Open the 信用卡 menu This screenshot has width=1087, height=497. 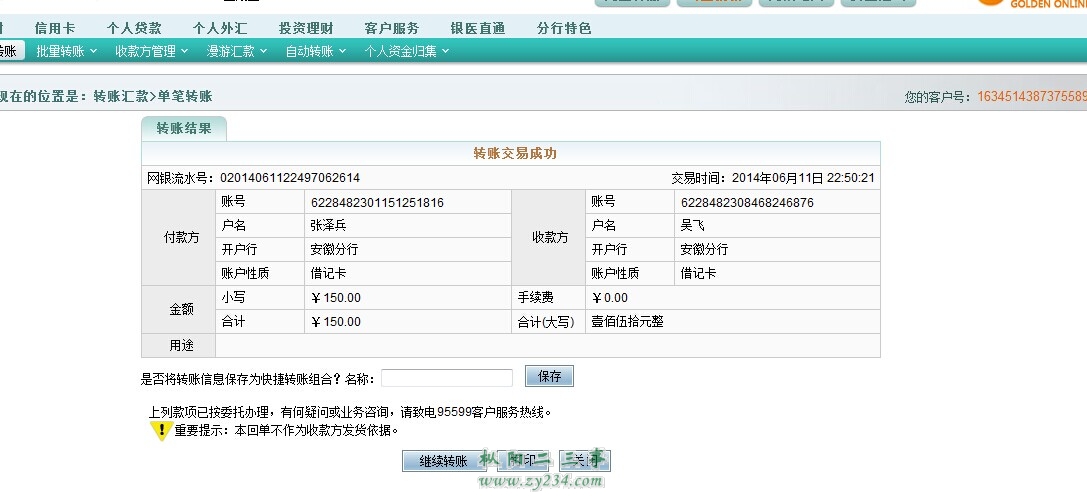click(55, 28)
